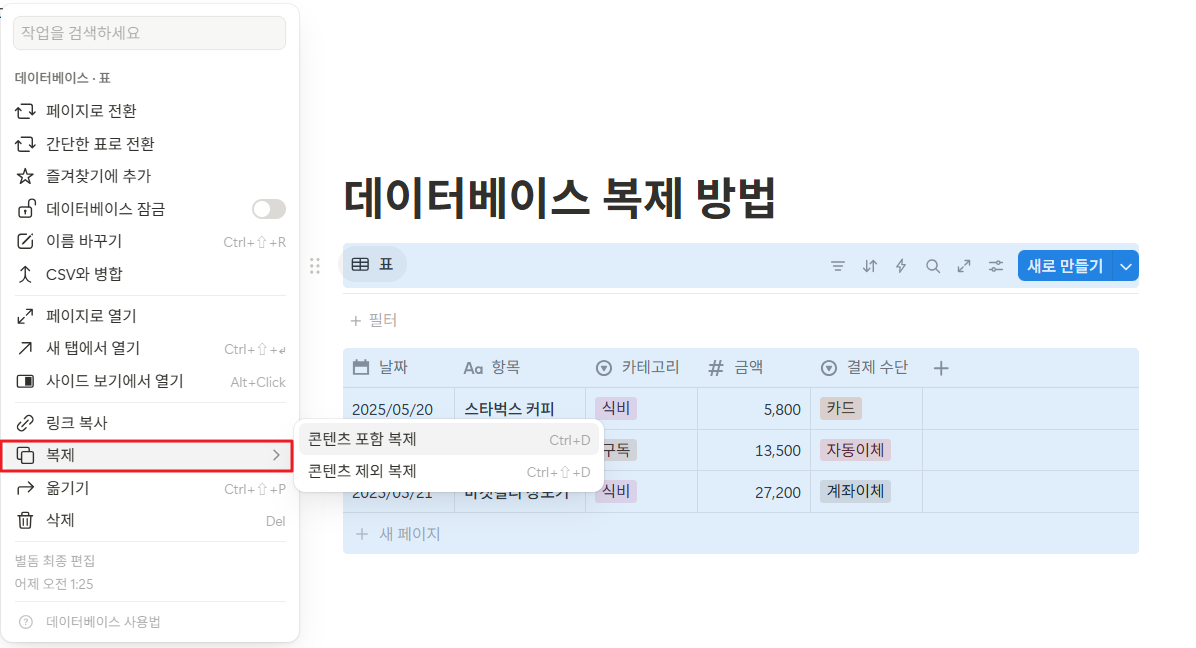Click the task search input field

tap(149, 33)
